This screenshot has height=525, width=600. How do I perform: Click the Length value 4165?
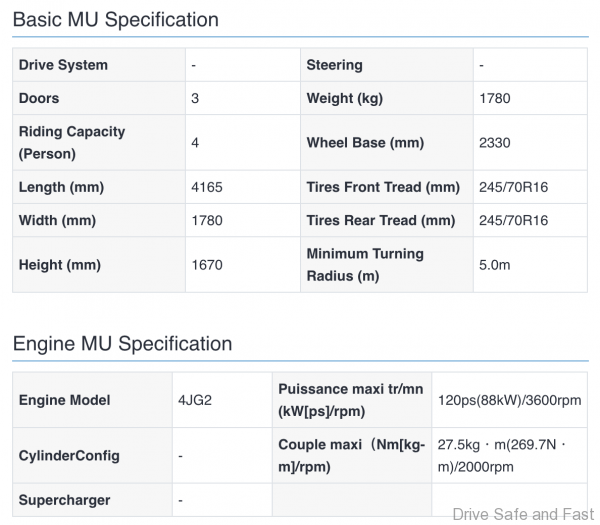pyautogui.click(x=207, y=187)
